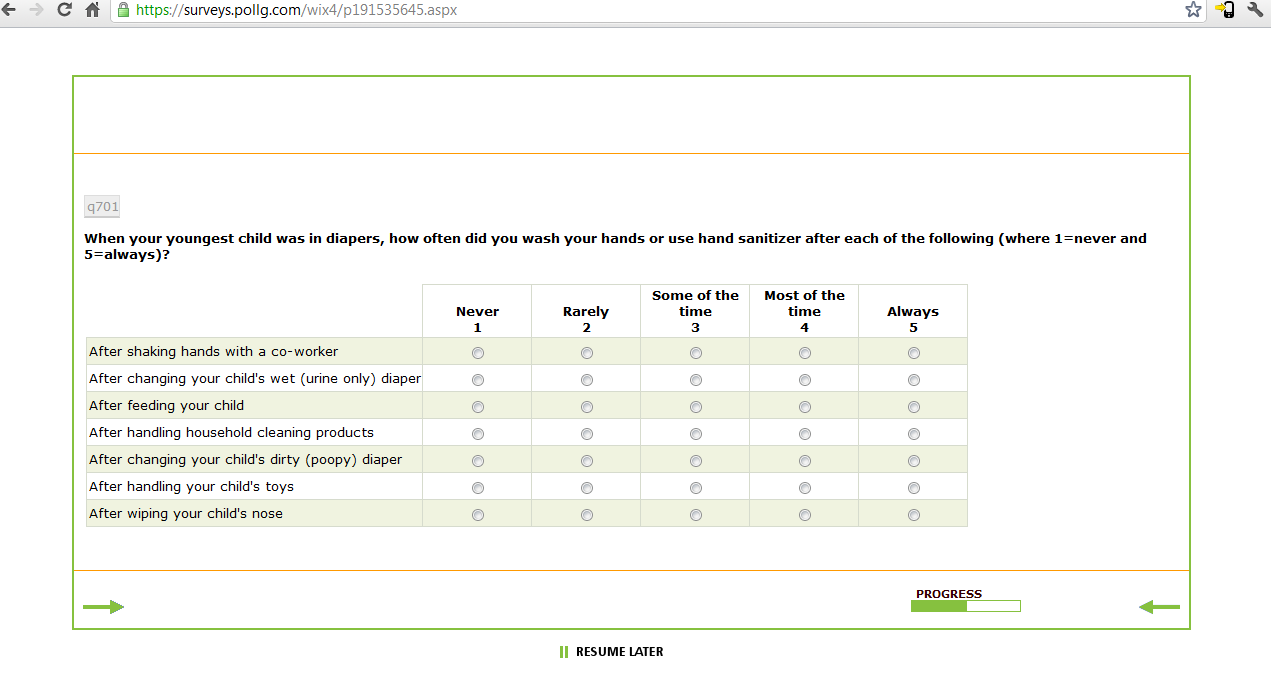The width and height of the screenshot is (1271, 690).
Task: Select Never for changing dirty (poopy) diaper
Action: pos(477,461)
